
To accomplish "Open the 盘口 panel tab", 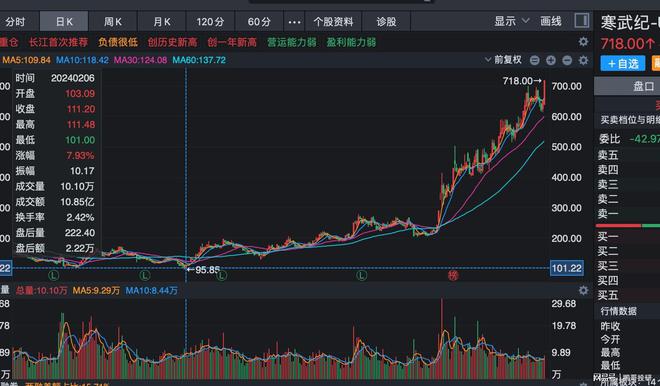I will coord(643,86).
